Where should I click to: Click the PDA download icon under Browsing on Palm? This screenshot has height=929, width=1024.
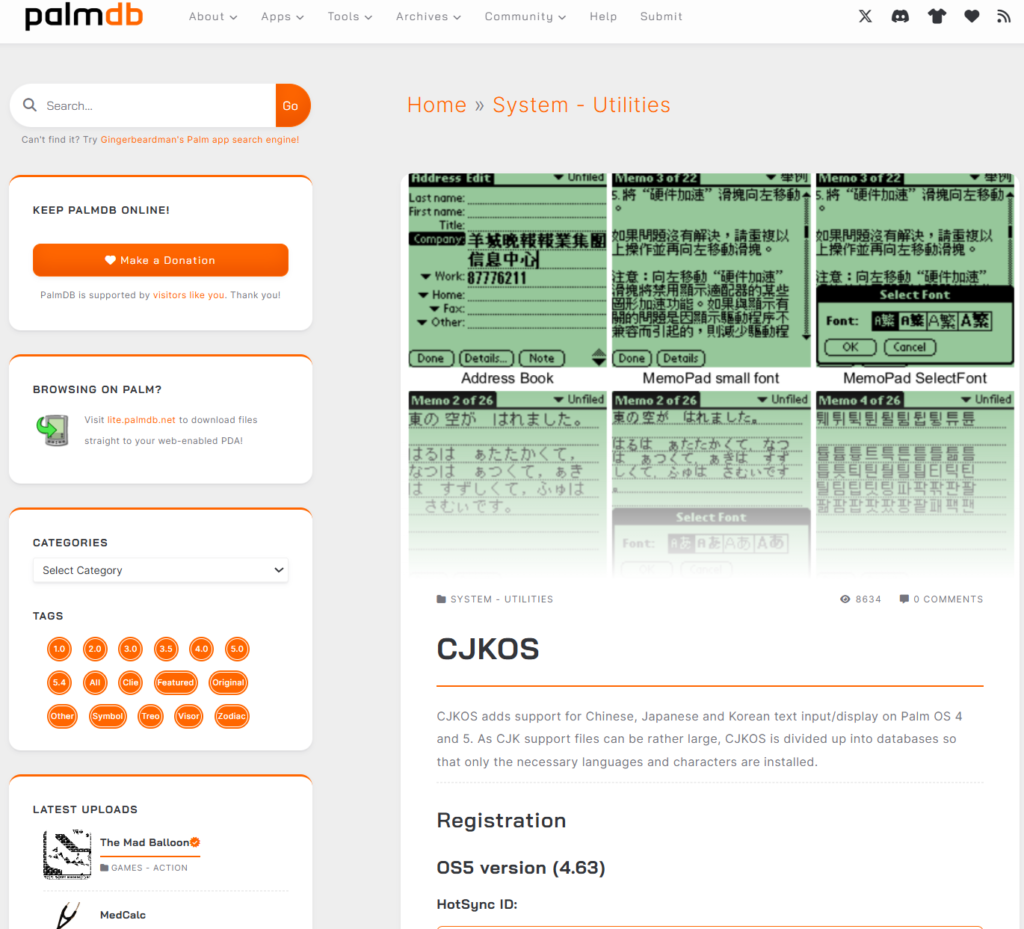tap(52, 430)
